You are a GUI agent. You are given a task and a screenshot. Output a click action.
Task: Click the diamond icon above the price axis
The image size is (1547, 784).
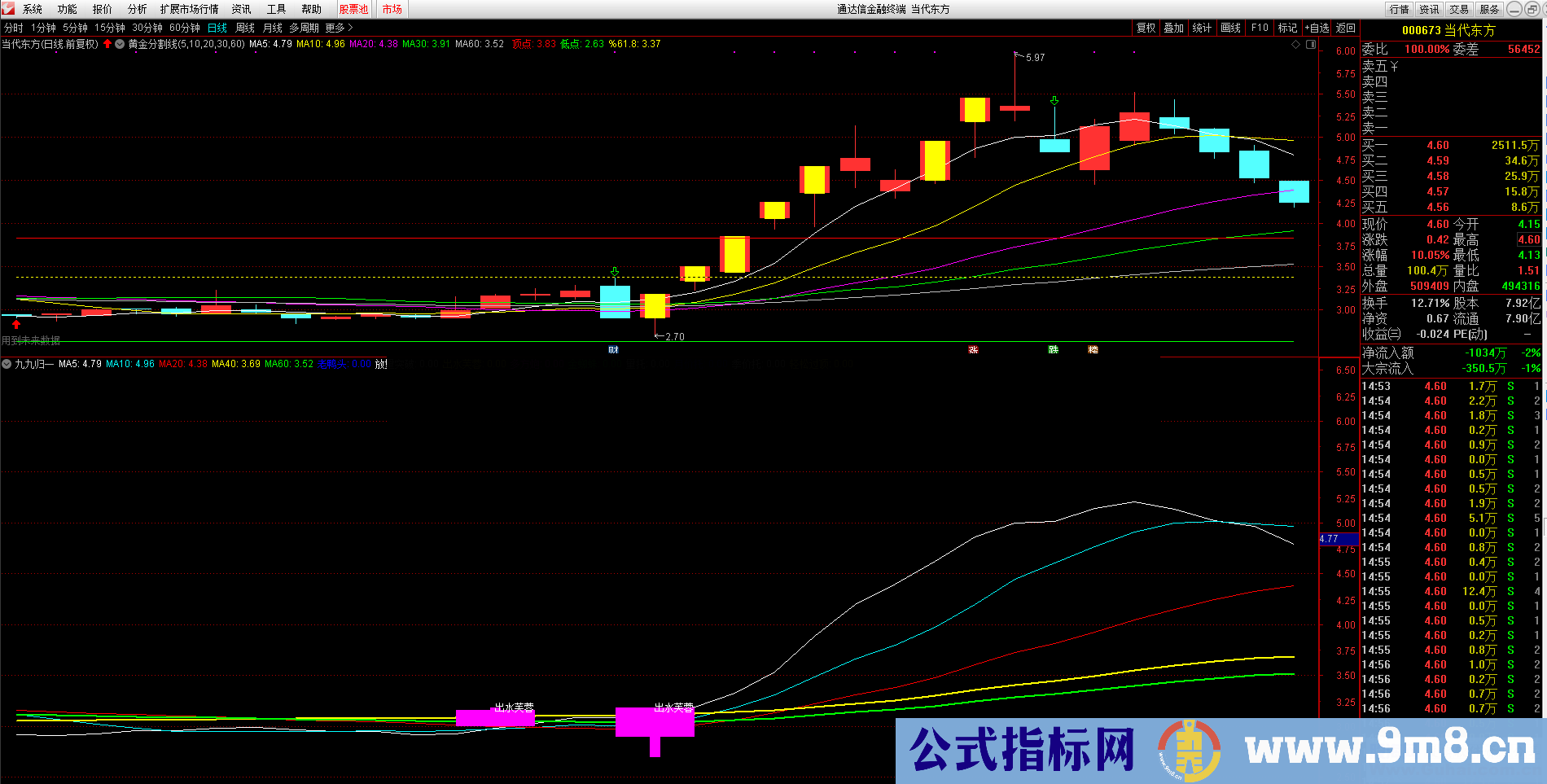[1296, 45]
